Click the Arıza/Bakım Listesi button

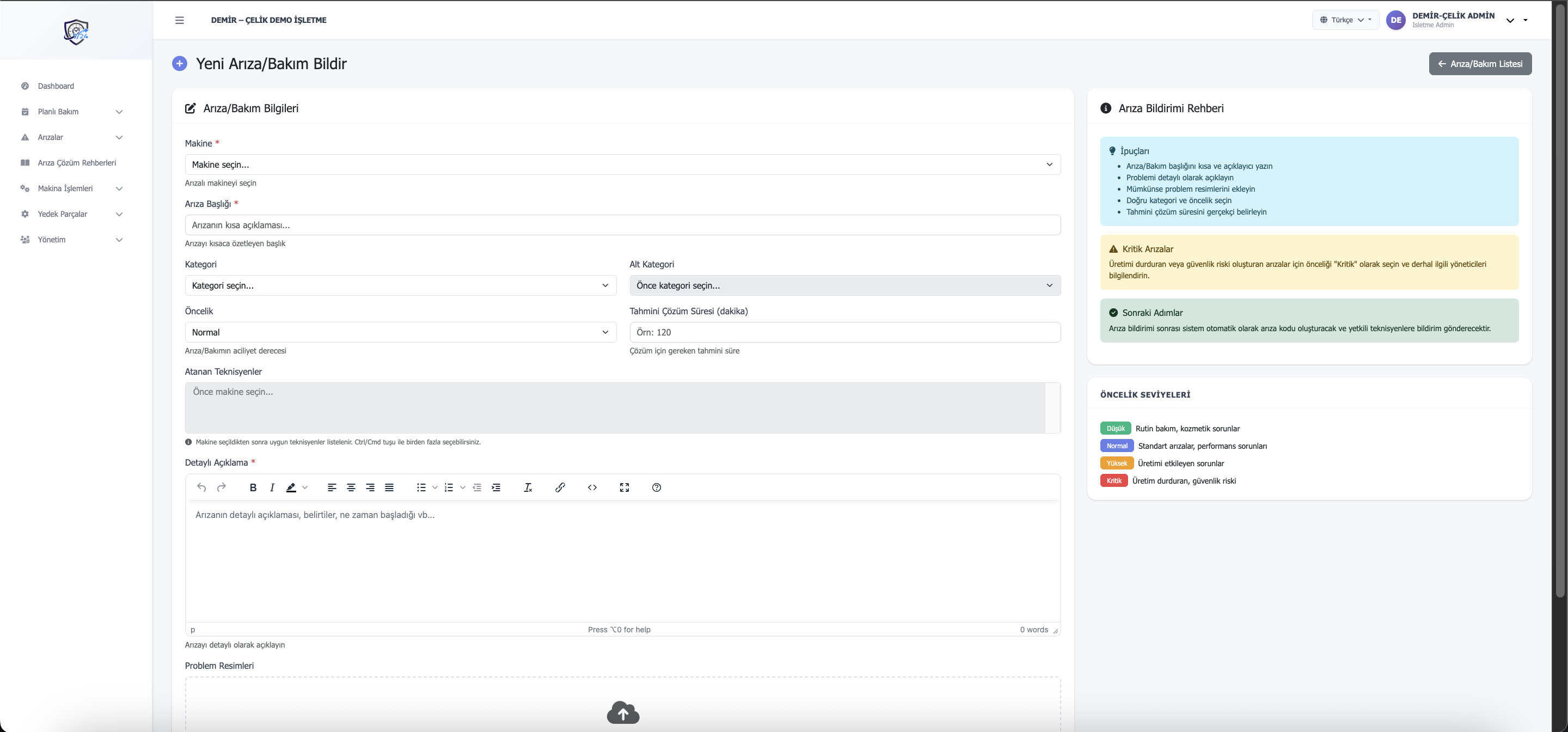click(1480, 64)
